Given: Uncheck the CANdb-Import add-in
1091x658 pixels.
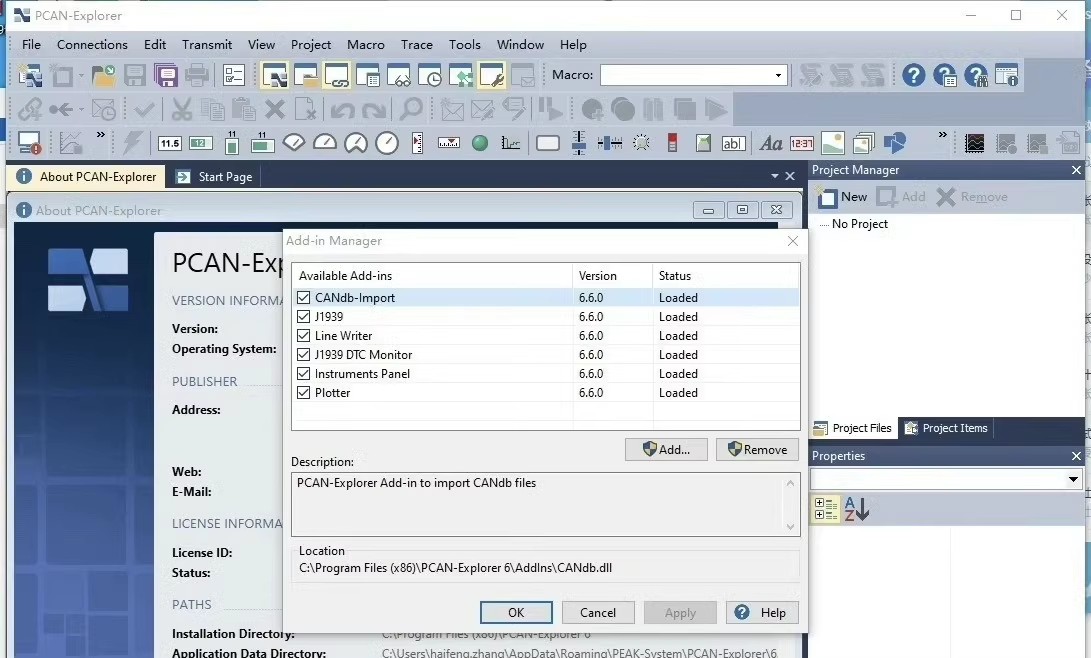Looking at the screenshot, I should click(303, 298).
